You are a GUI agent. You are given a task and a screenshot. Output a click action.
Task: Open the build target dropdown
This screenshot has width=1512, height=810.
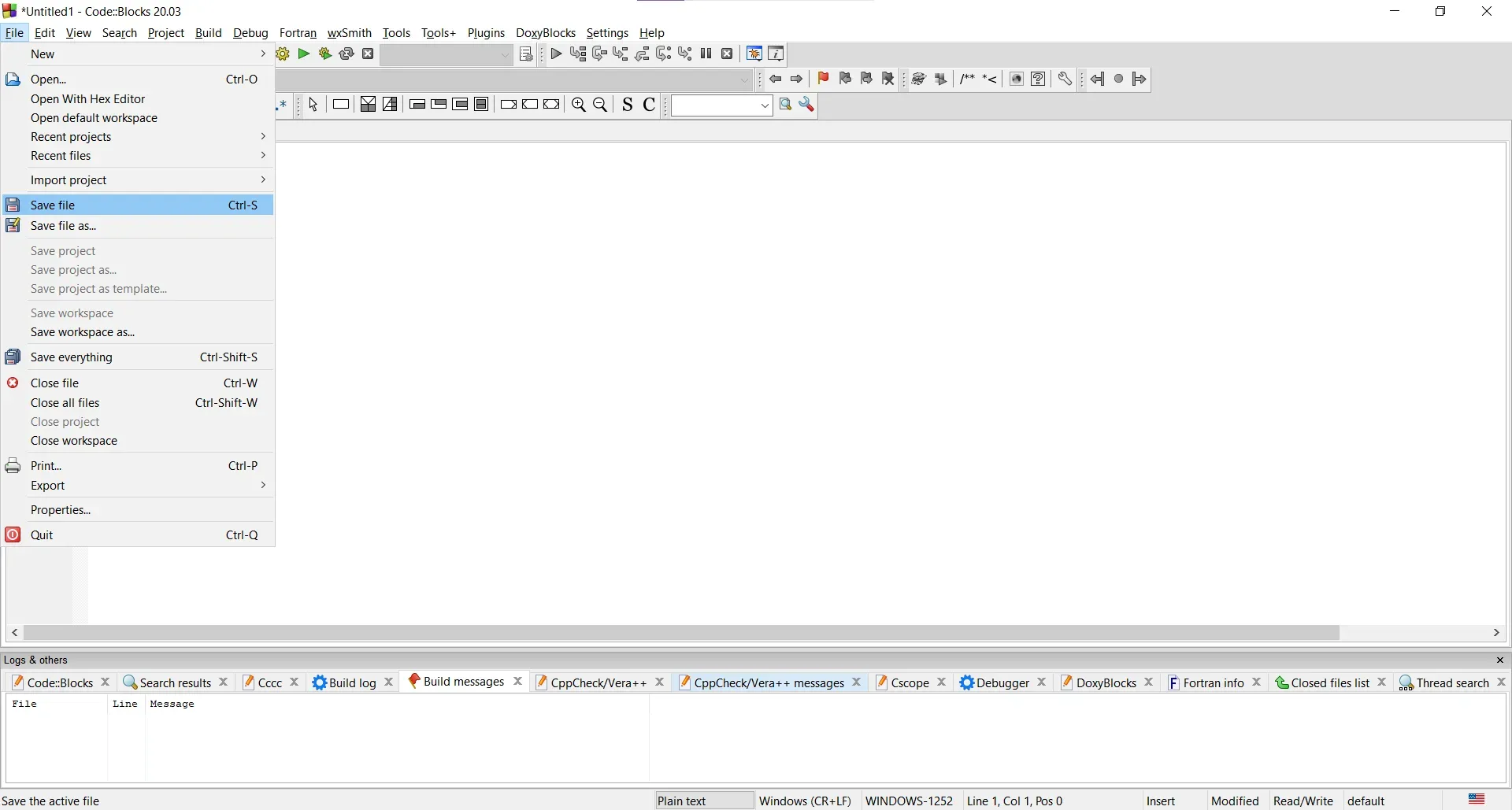click(x=447, y=55)
